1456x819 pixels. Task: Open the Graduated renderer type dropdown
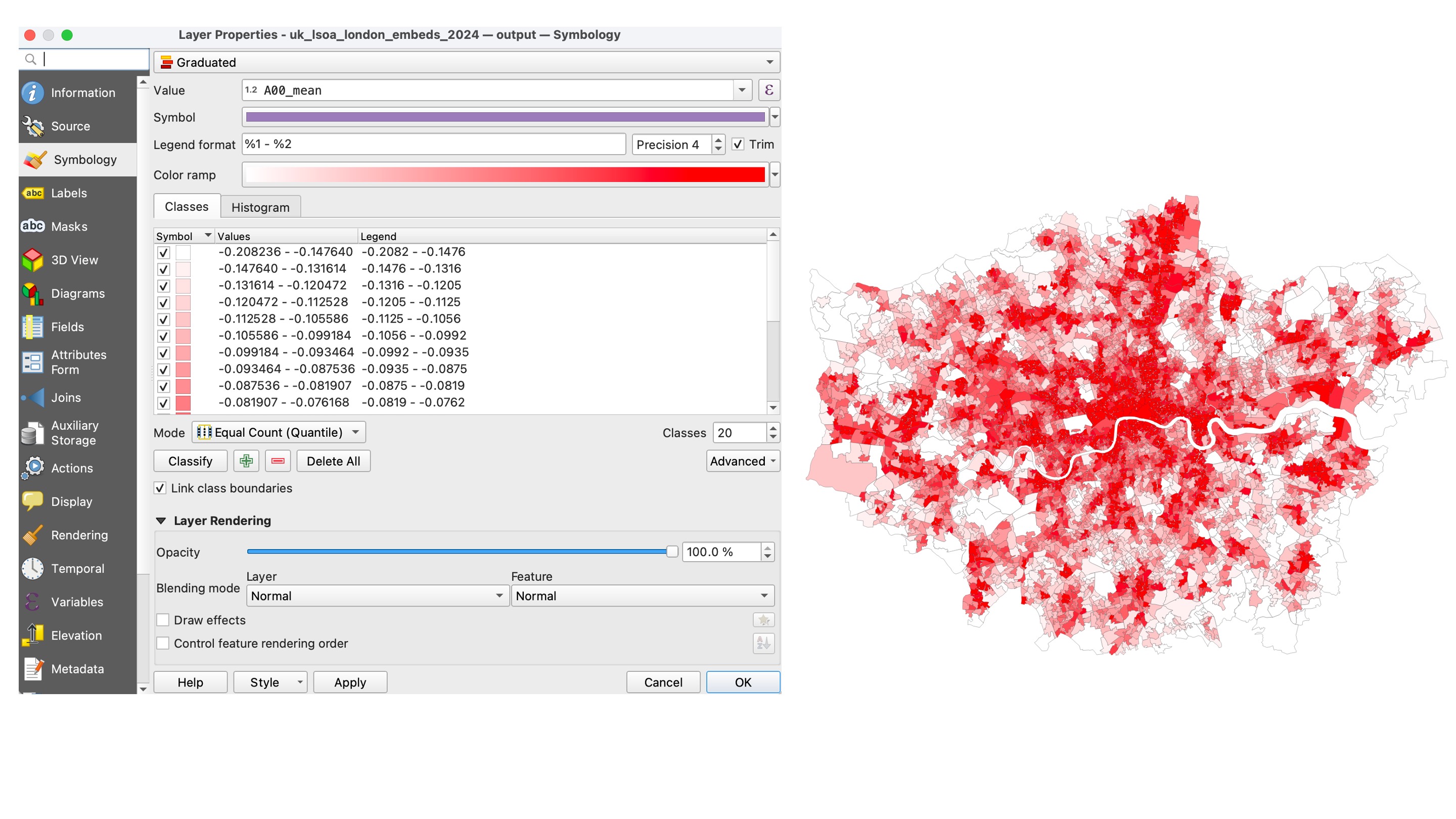pos(466,62)
